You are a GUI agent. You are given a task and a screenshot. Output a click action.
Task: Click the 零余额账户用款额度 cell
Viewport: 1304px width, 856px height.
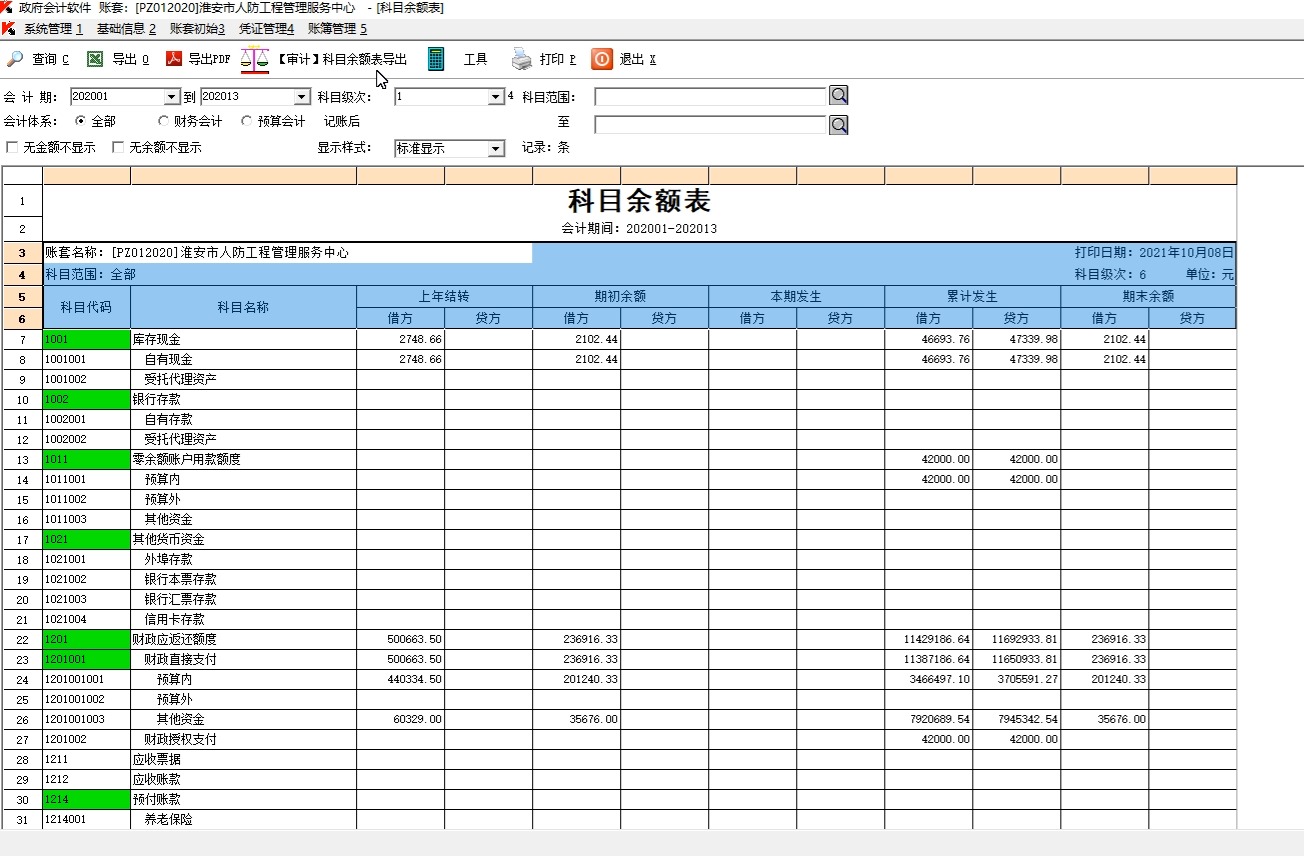[244, 459]
